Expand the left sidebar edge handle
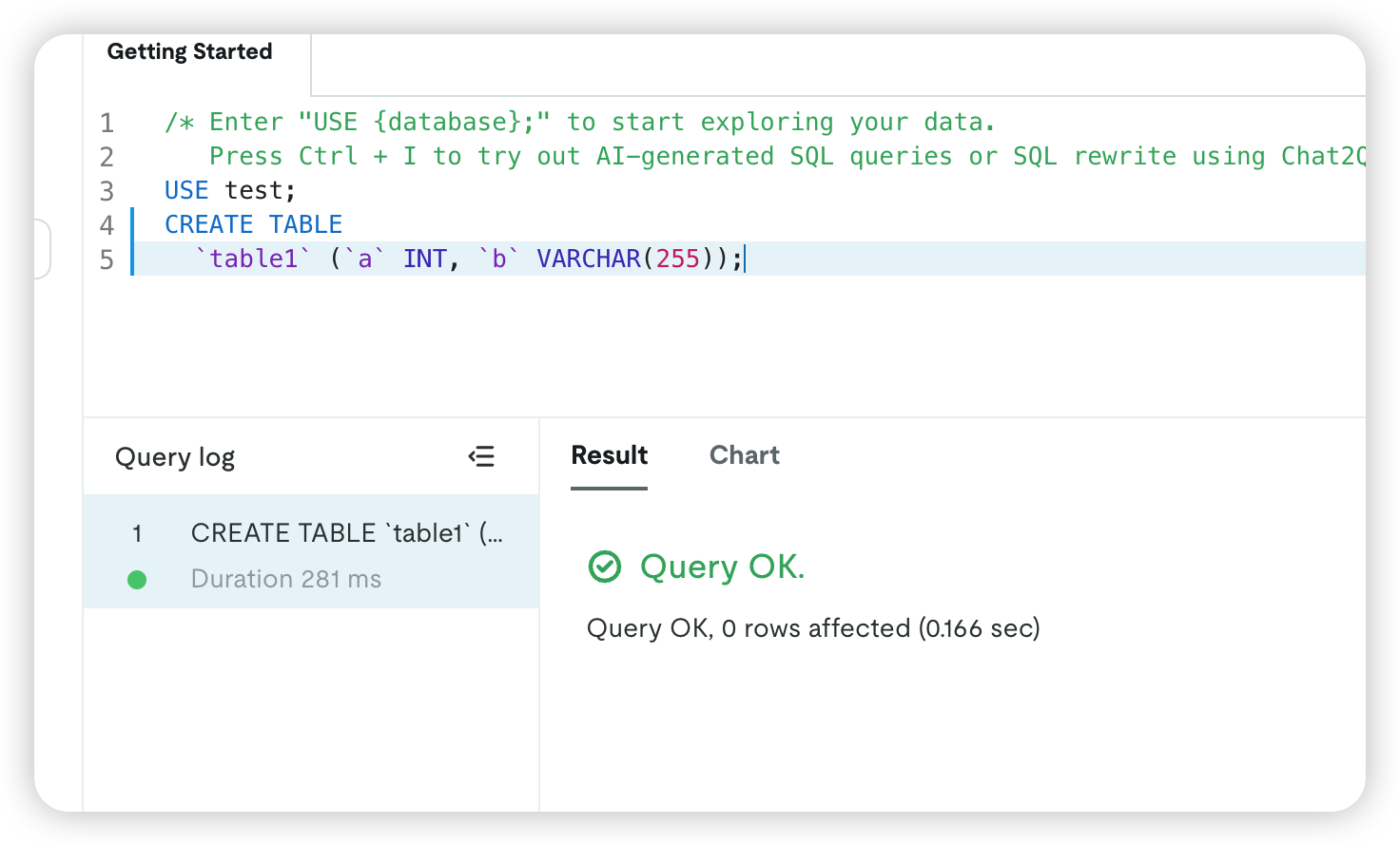This screenshot has height=846, width=1400. [x=42, y=249]
